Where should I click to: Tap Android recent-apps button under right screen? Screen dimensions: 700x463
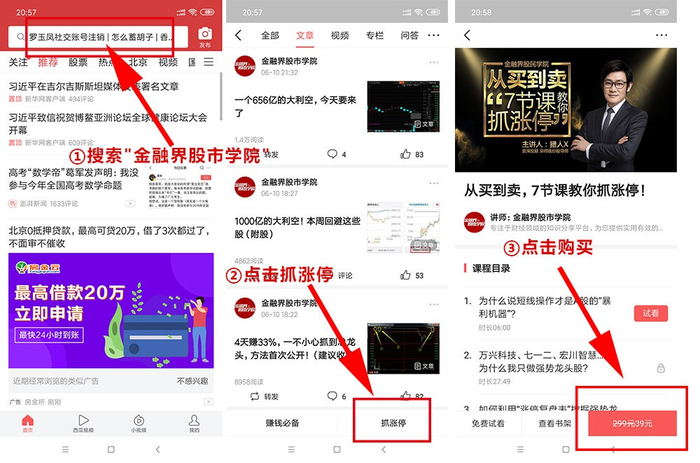click(520, 449)
